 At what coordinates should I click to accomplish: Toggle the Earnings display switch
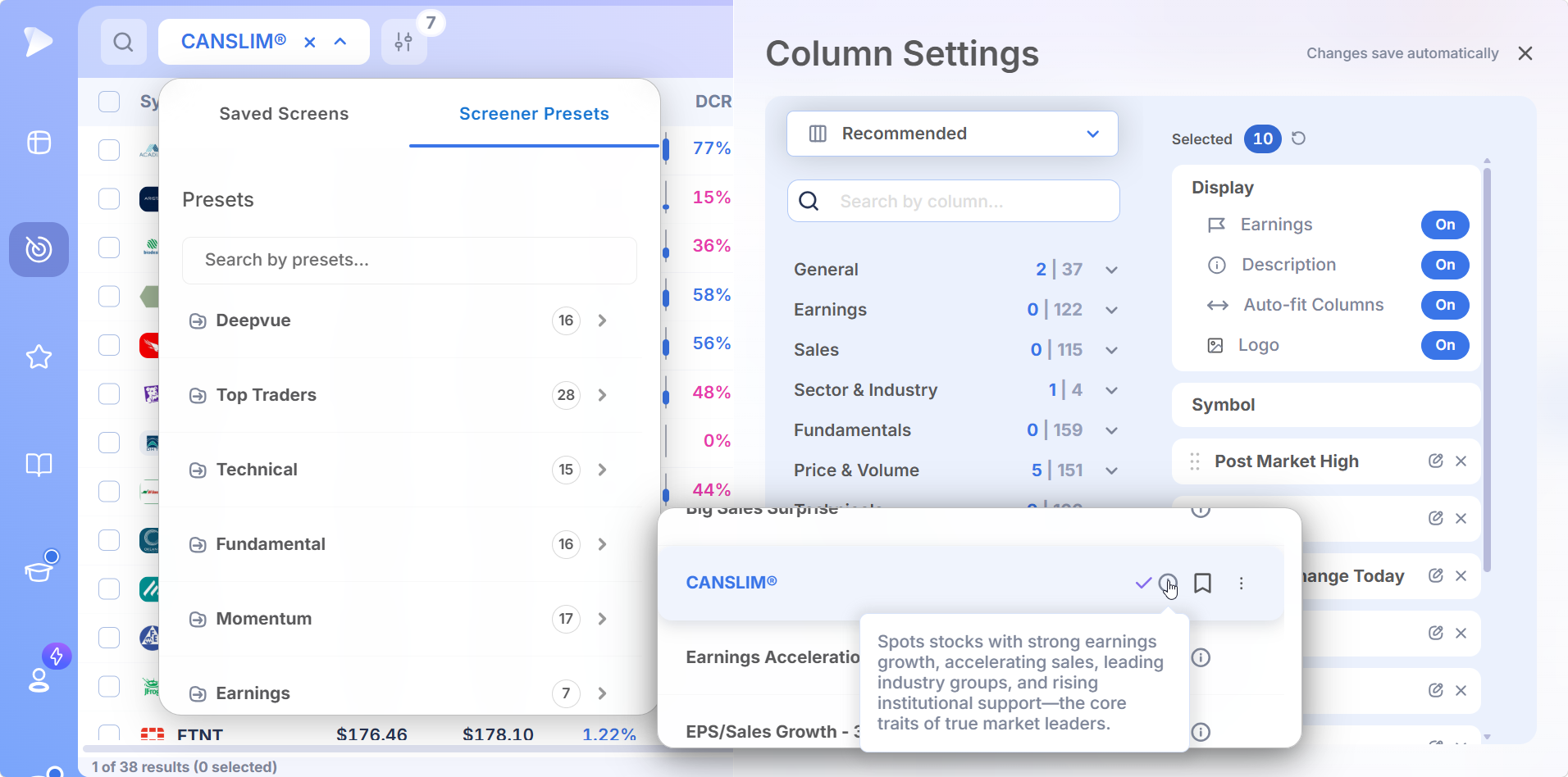(1445, 225)
